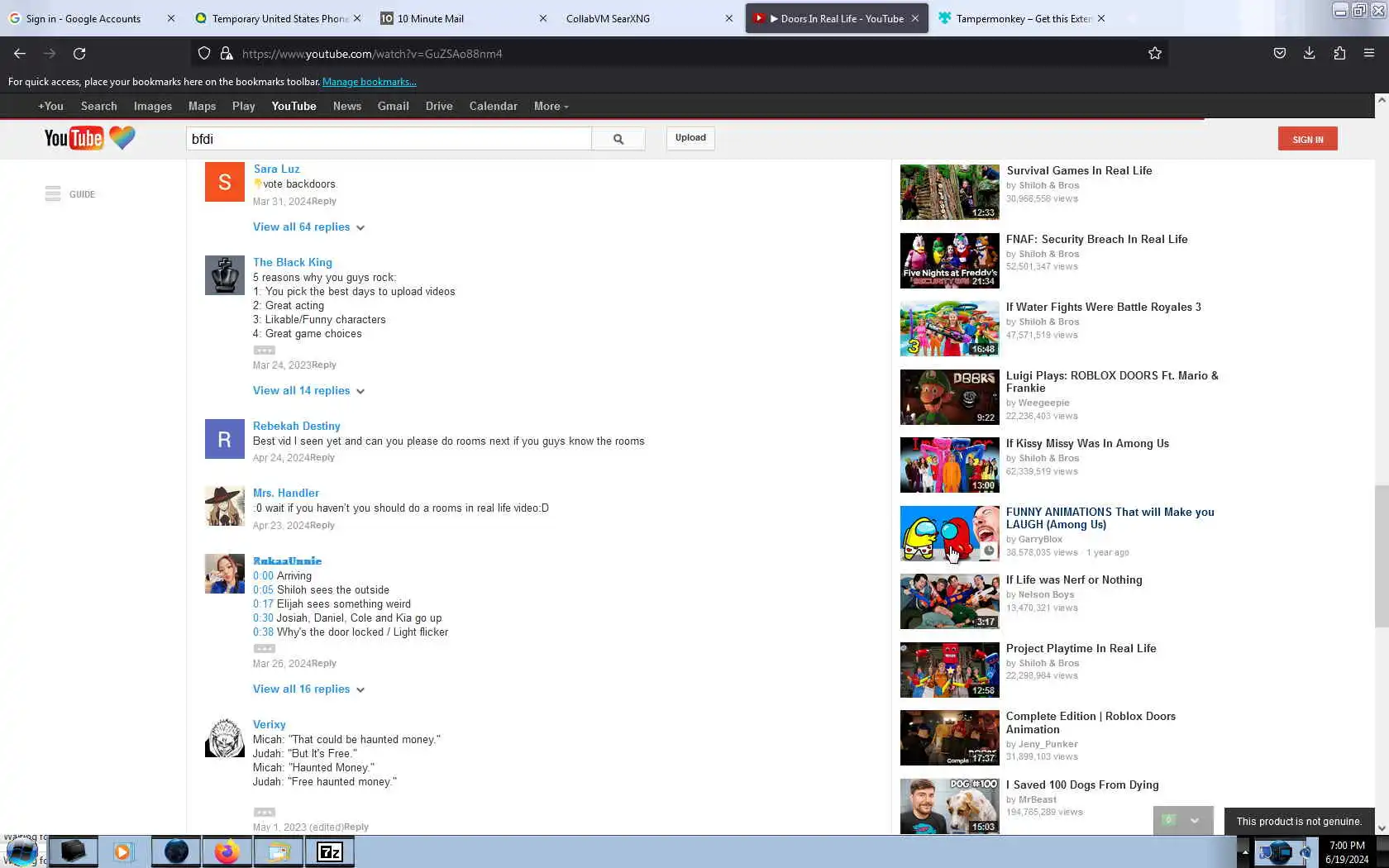Open the Firefox downloads panel
The height and width of the screenshot is (868, 1389).
tap(1309, 54)
